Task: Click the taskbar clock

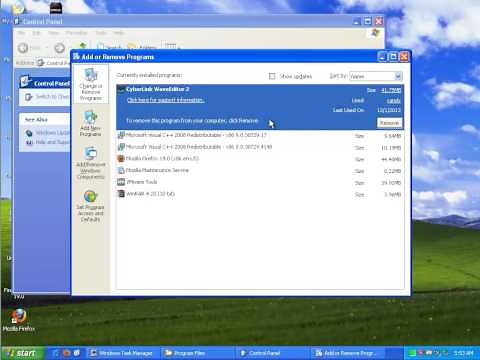Action: pos(464,353)
